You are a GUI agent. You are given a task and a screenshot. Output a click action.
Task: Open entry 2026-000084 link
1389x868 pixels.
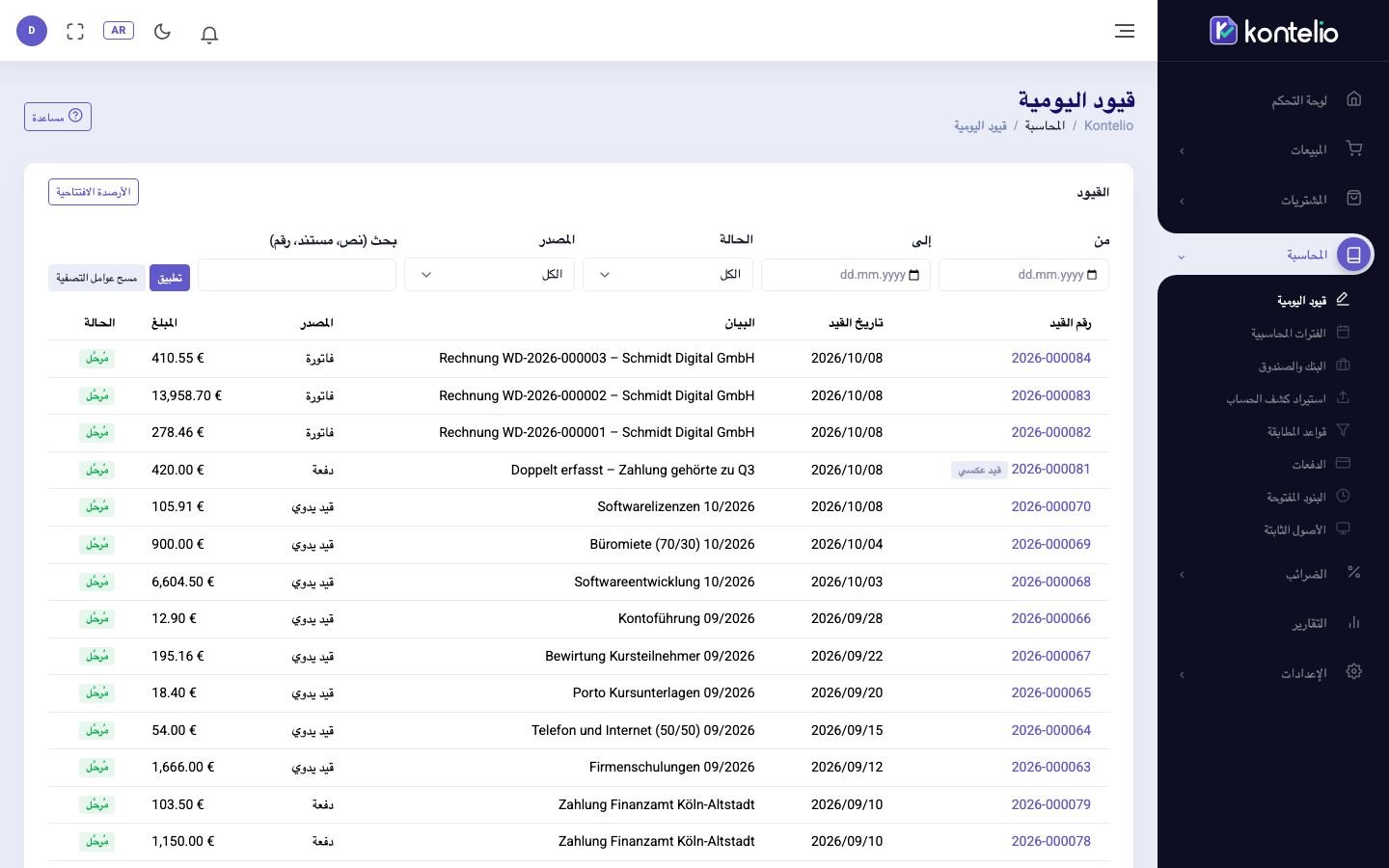pos(1050,358)
